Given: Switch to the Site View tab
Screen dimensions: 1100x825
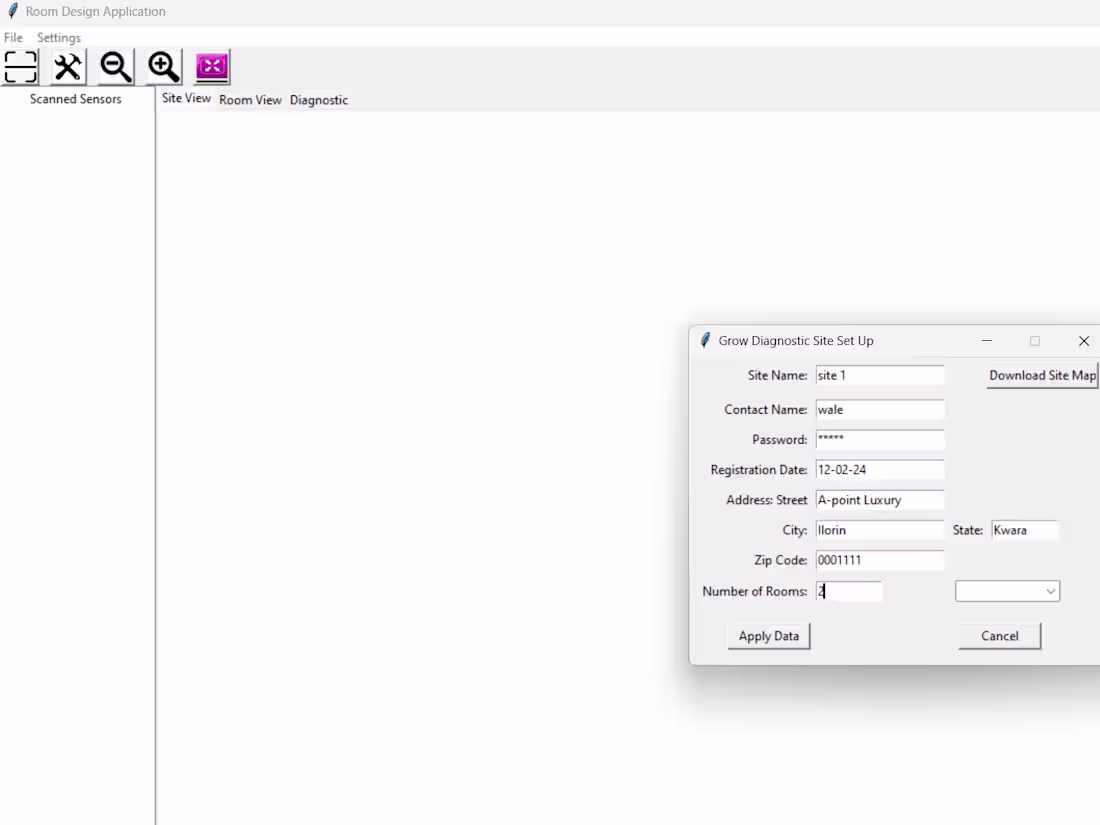Looking at the screenshot, I should tap(186, 98).
